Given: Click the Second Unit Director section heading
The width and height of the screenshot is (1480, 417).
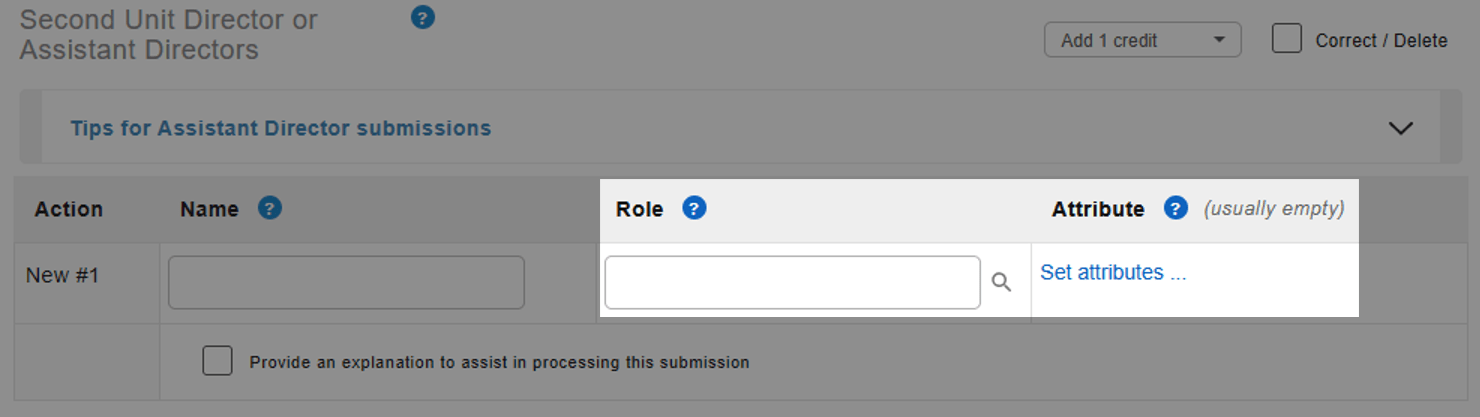Looking at the screenshot, I should (x=168, y=34).
